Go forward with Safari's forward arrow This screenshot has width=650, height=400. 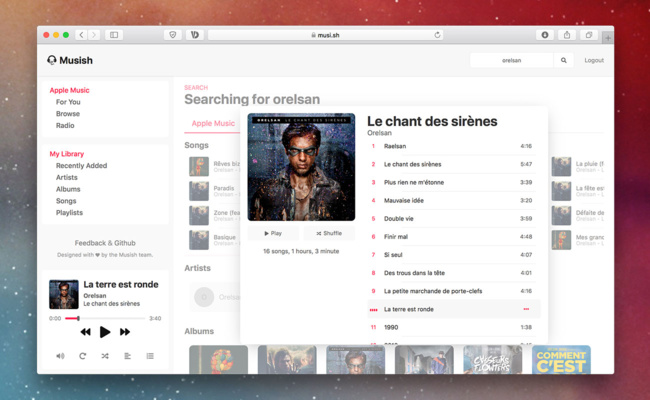point(94,35)
